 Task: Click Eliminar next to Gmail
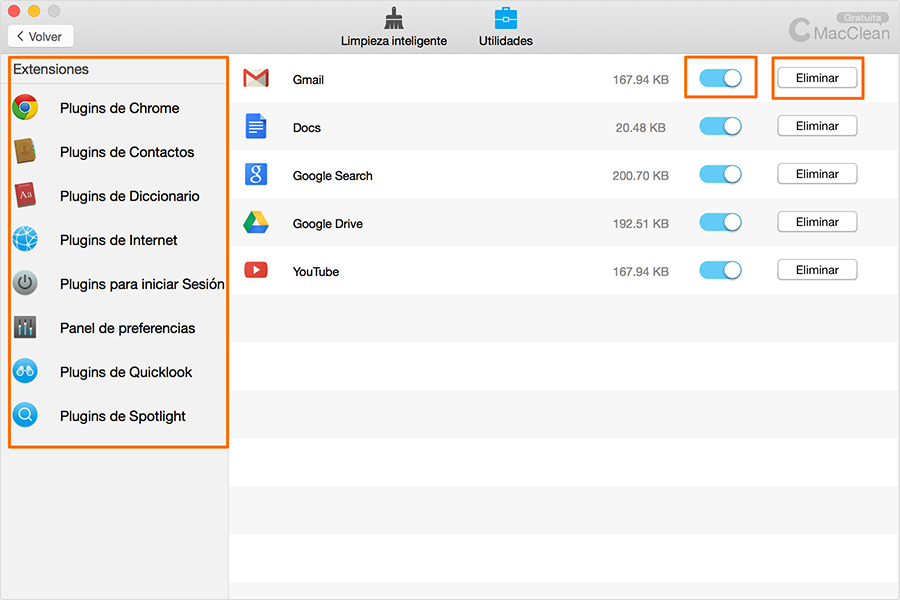(x=817, y=77)
